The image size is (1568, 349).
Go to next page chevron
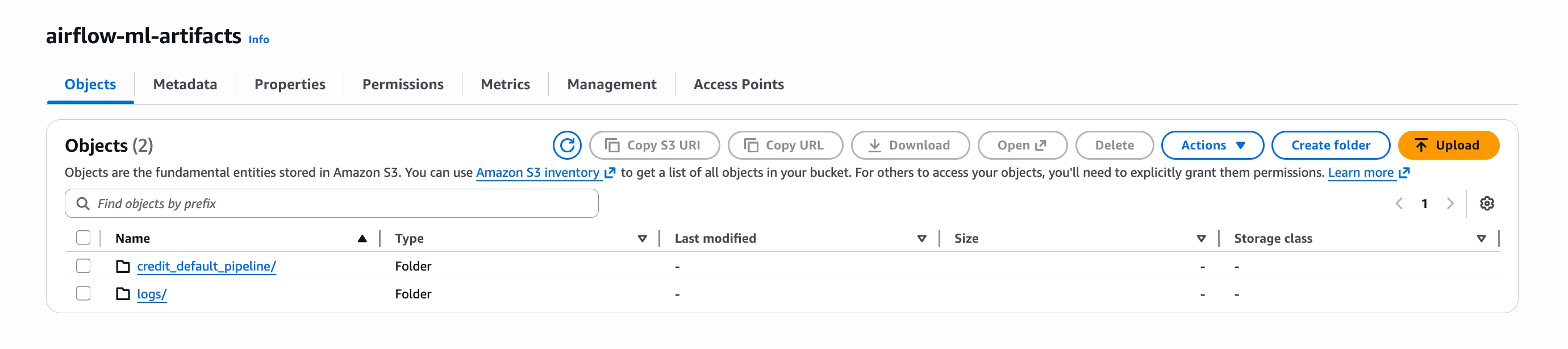pos(1450,203)
